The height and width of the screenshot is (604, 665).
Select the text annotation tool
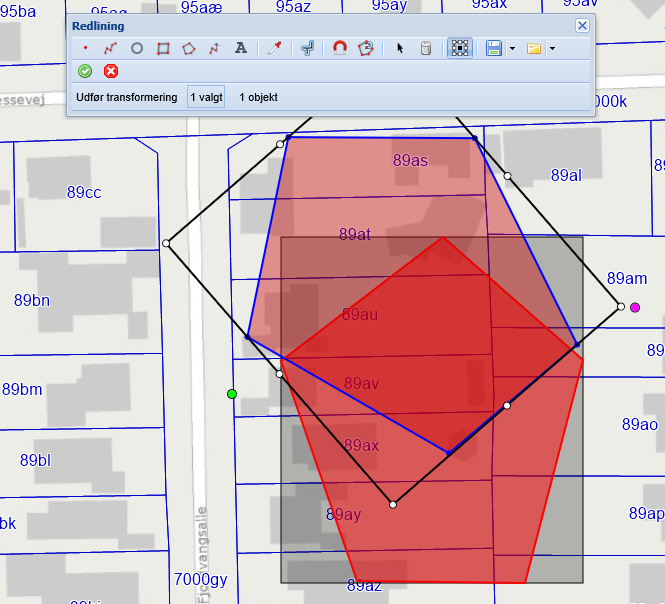[240, 48]
